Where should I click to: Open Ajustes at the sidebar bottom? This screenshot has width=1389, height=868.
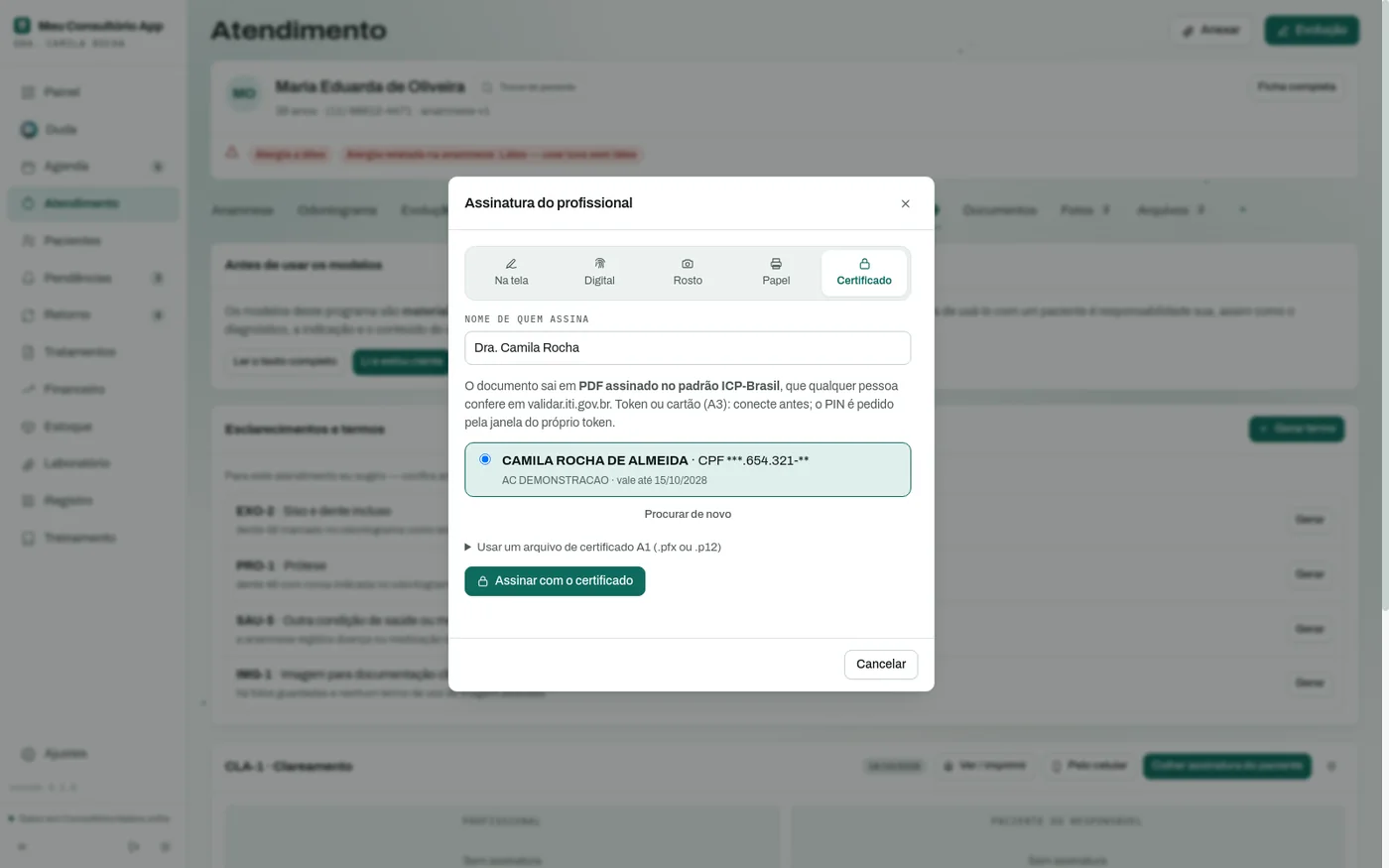click(x=93, y=754)
